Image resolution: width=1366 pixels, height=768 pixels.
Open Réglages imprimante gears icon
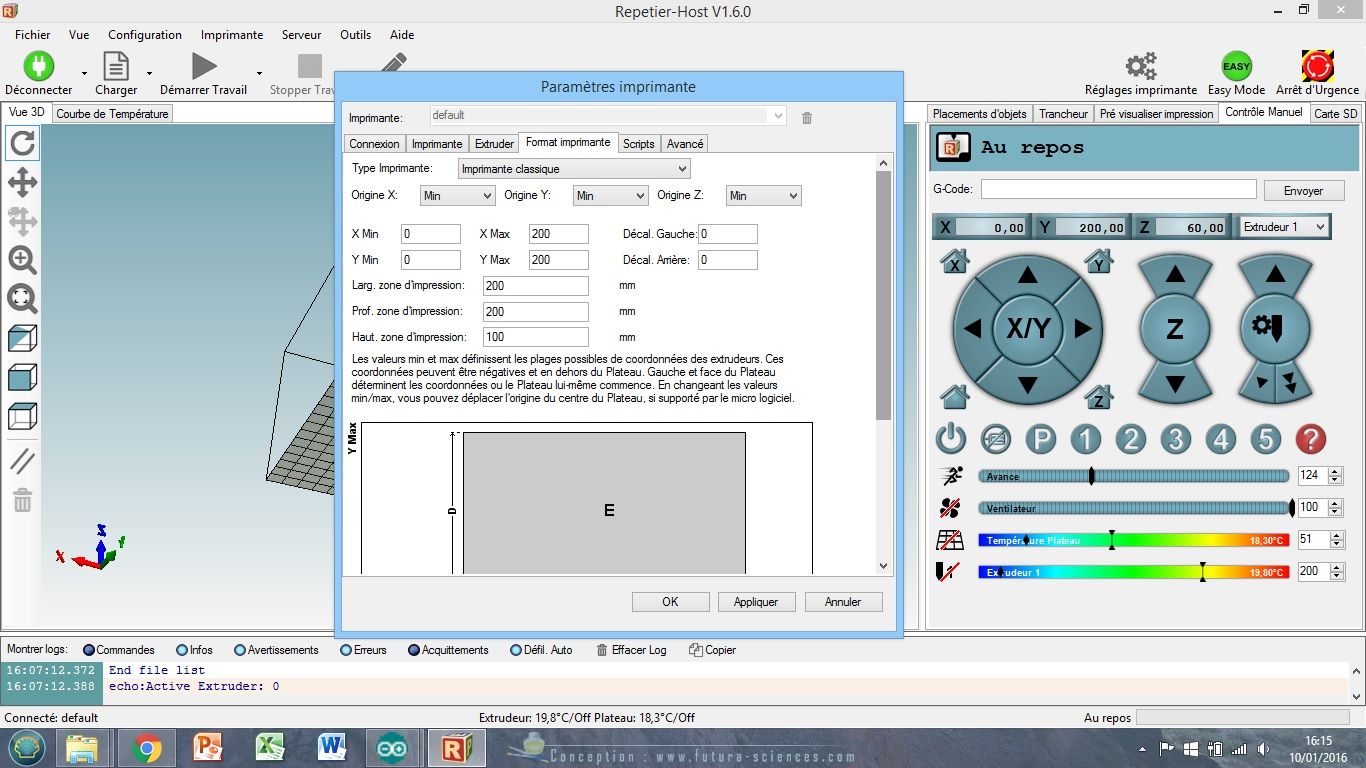[1141, 66]
